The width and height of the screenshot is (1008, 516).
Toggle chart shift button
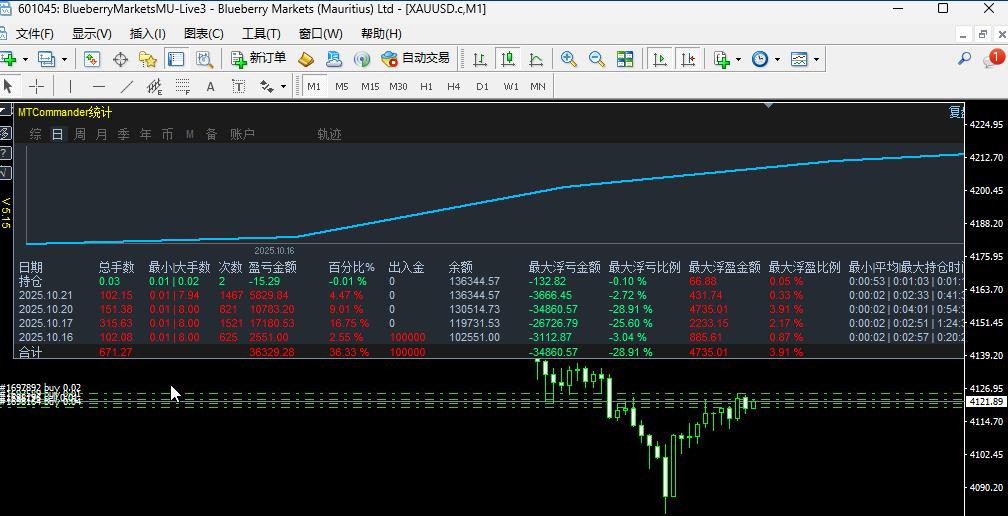688,59
